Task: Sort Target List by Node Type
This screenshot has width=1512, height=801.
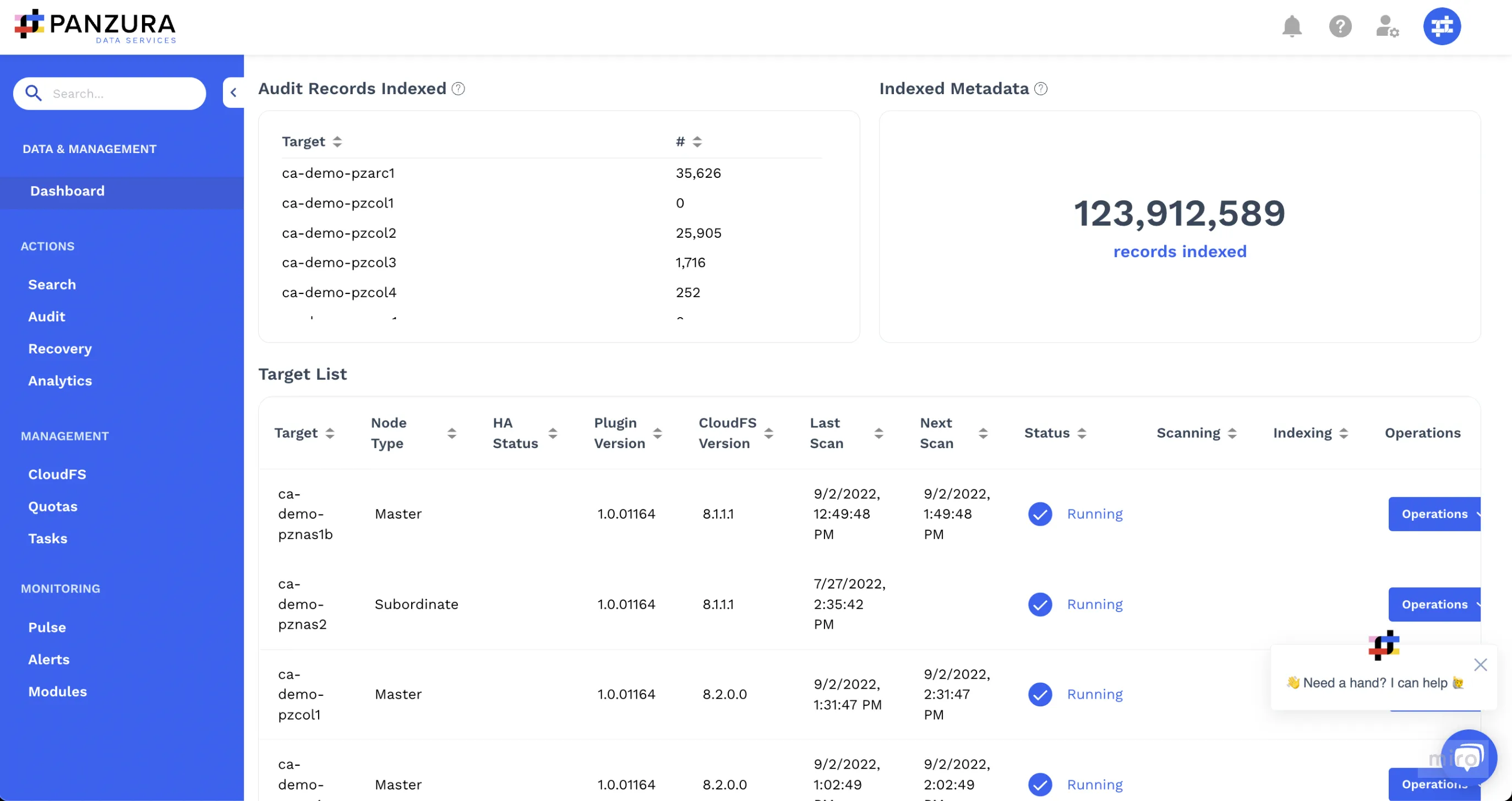Action: click(x=451, y=433)
